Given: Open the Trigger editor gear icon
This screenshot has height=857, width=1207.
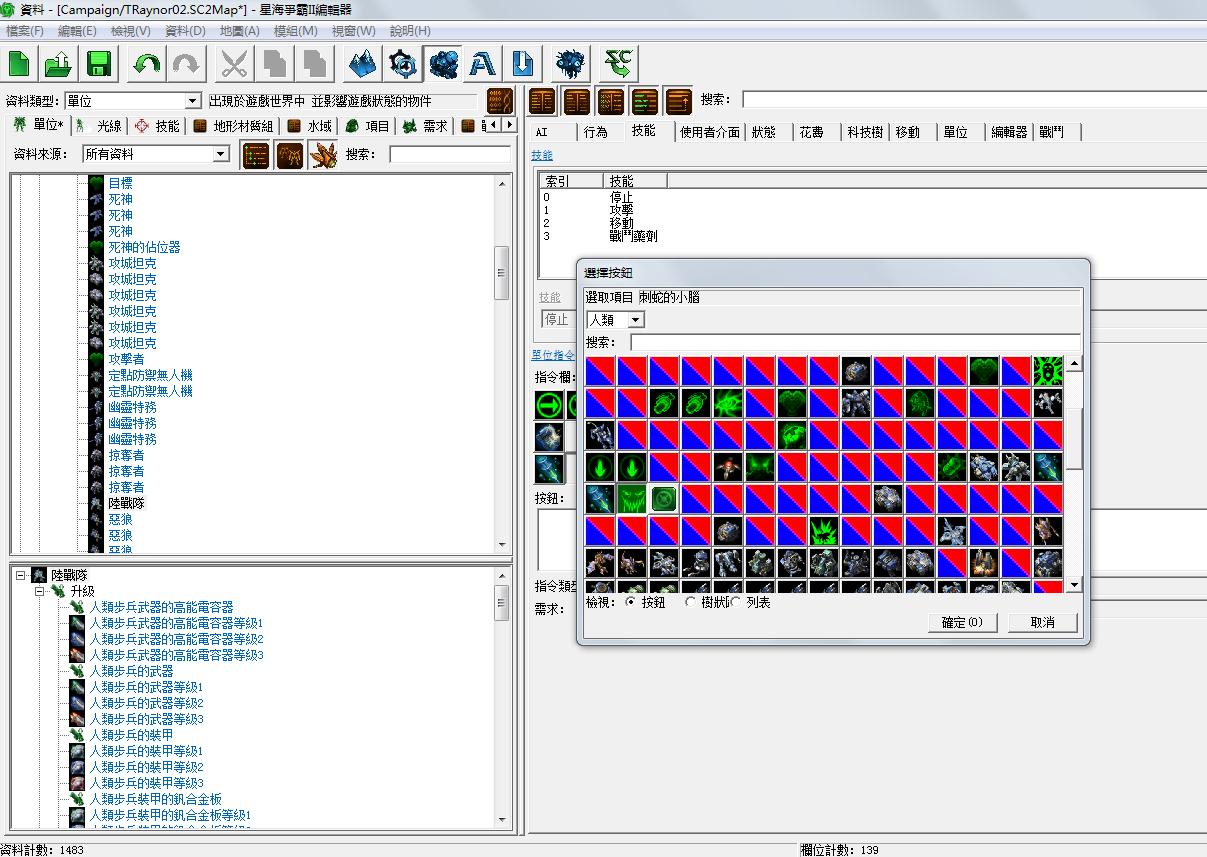Looking at the screenshot, I should click(x=402, y=65).
